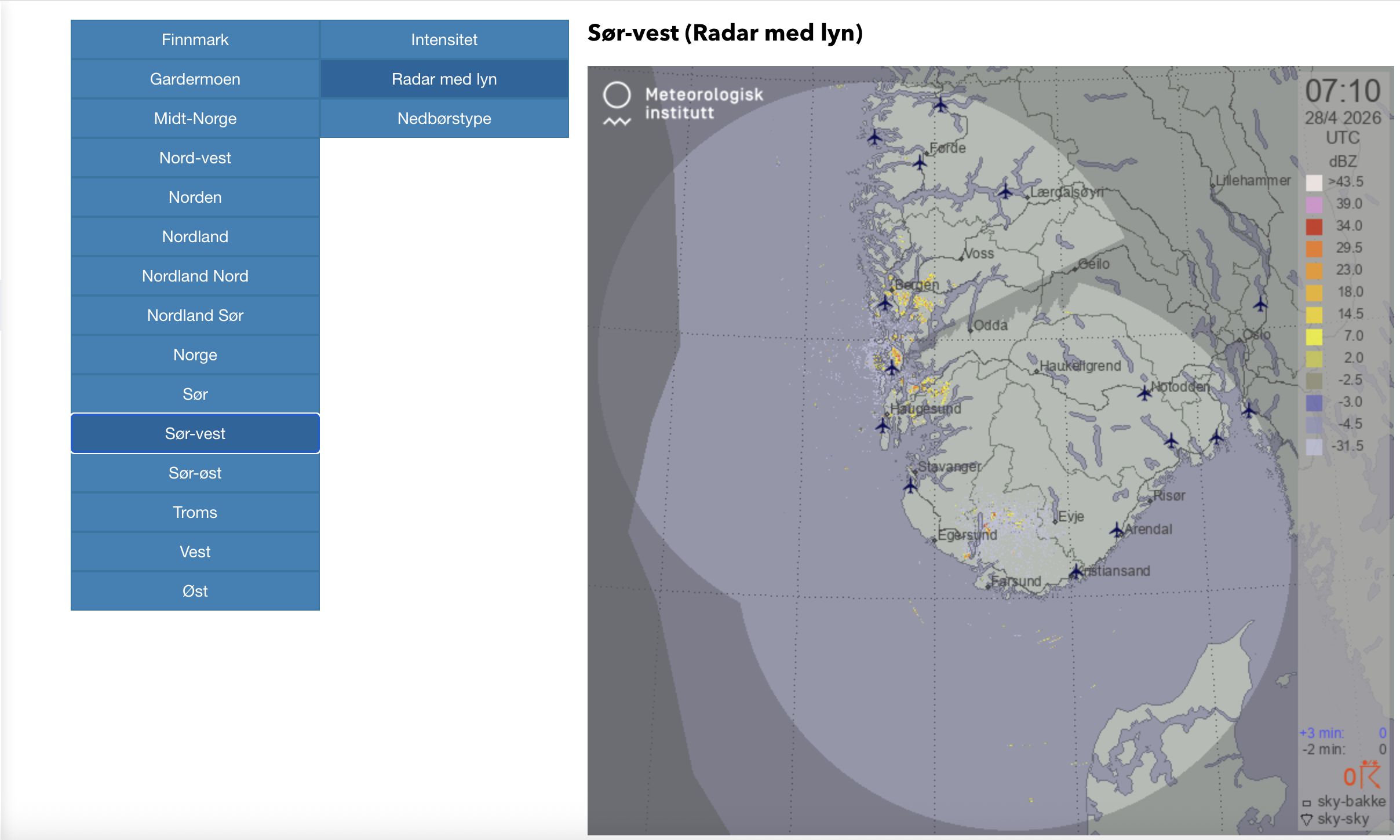The image size is (1400, 840).
Task: Click the yellow 7.0 dBZ swatch
Action: tap(1314, 337)
